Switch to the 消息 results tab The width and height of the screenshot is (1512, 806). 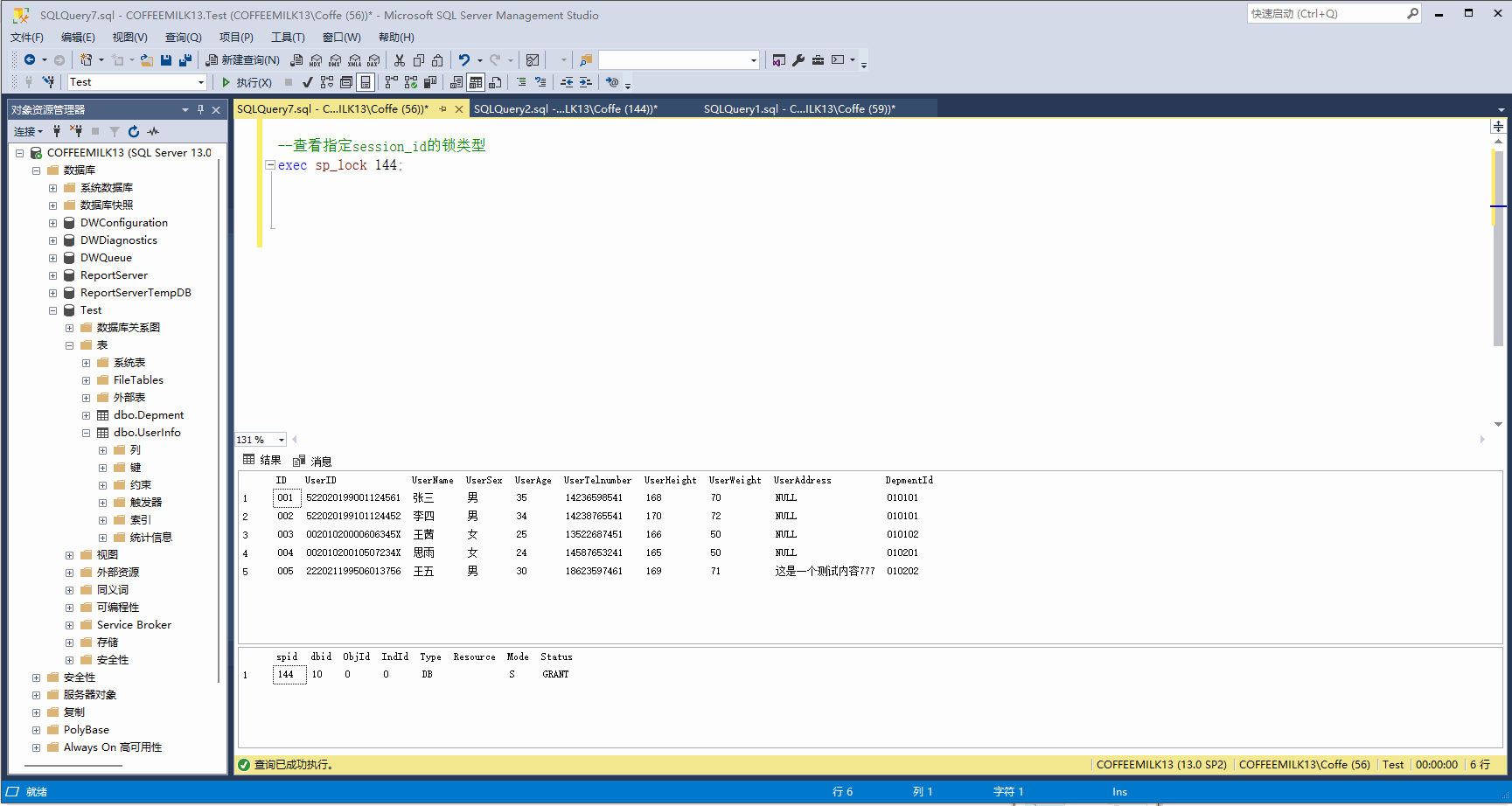point(320,461)
